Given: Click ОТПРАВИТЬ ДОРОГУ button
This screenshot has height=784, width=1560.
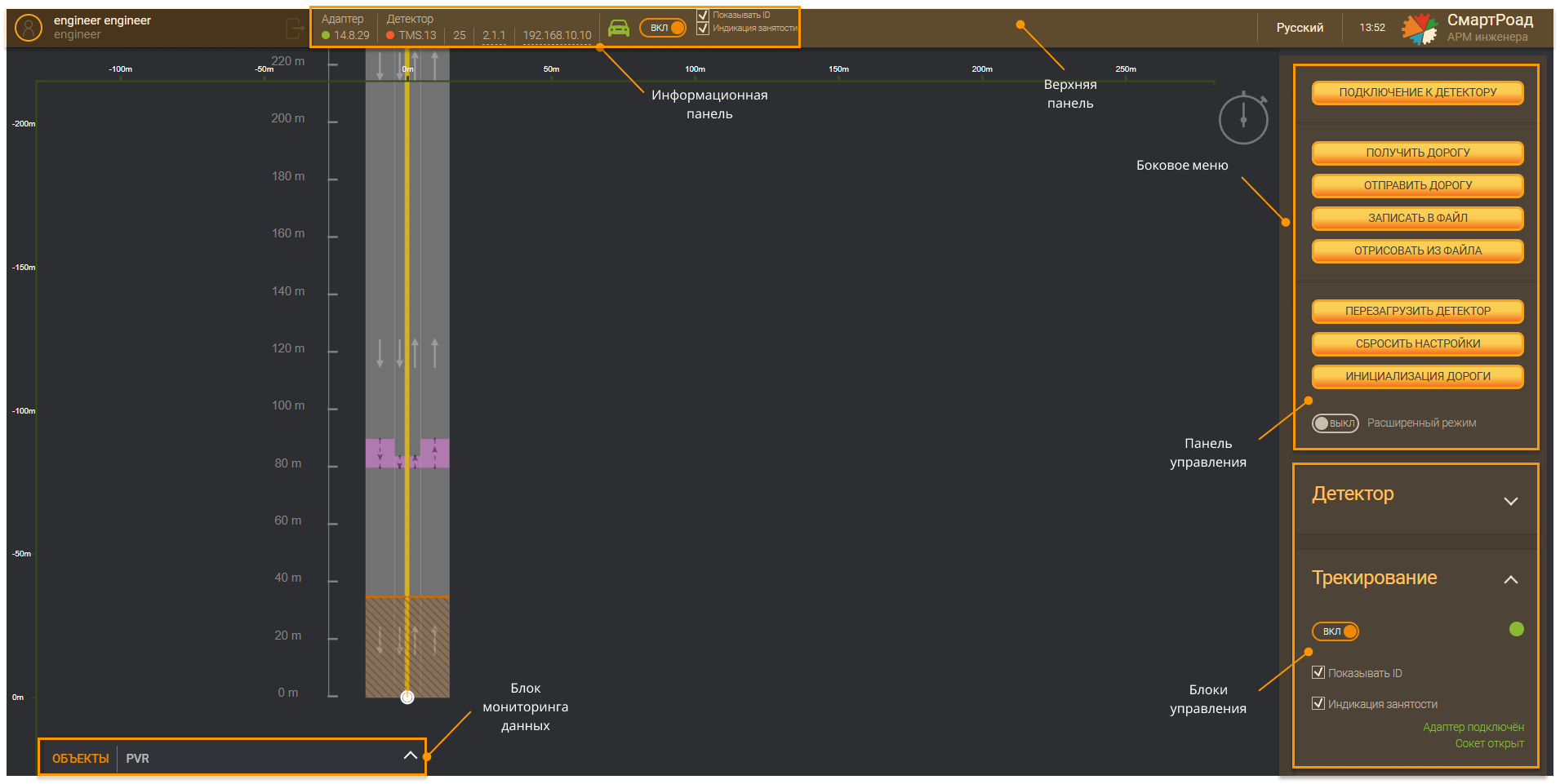Looking at the screenshot, I should 1418,185.
